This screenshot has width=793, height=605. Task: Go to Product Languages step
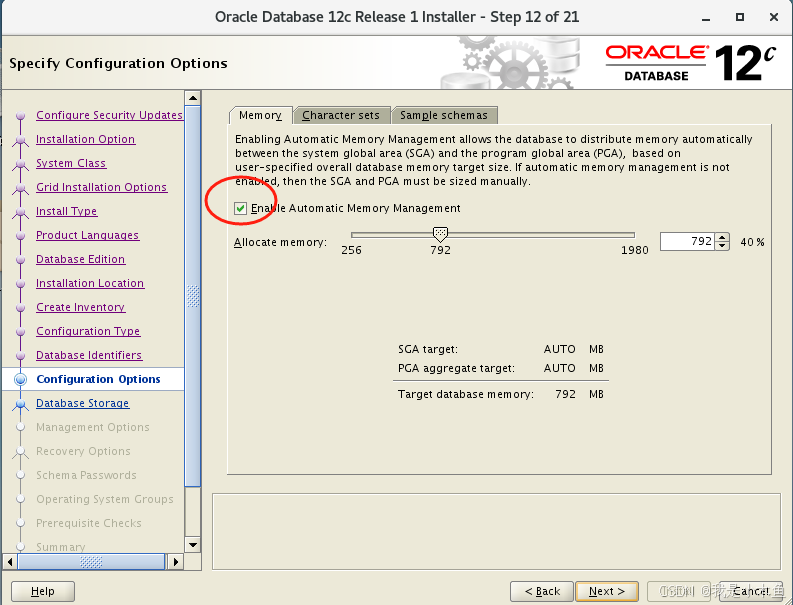(87, 235)
